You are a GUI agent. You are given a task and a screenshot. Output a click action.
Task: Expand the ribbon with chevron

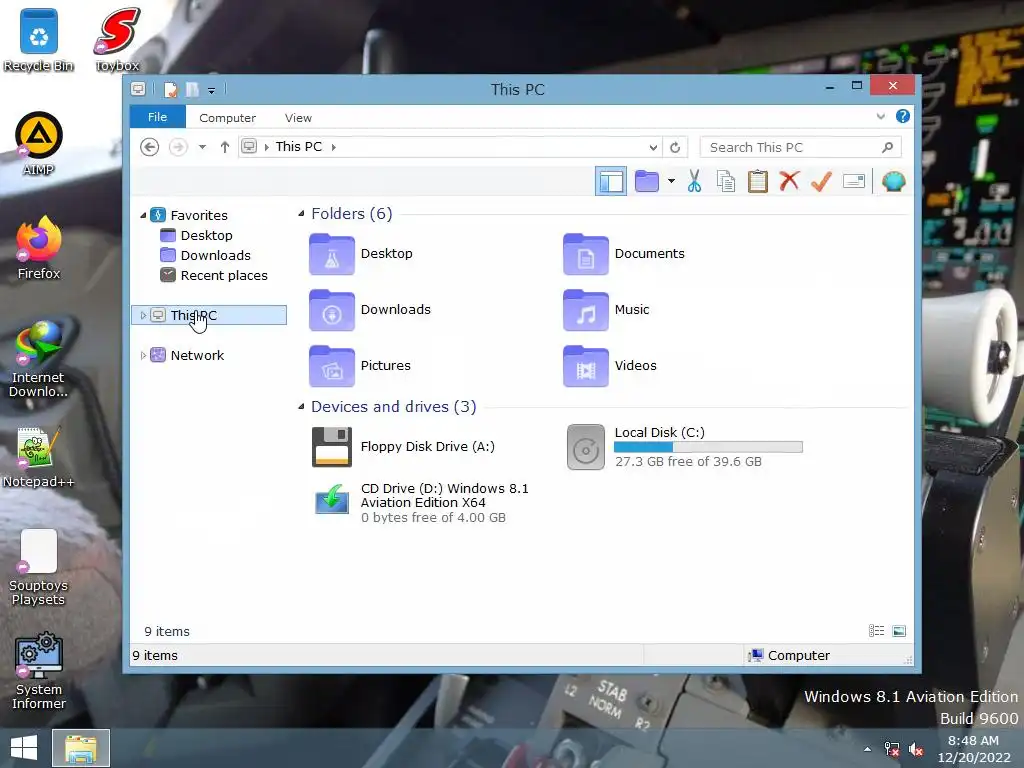(x=880, y=117)
